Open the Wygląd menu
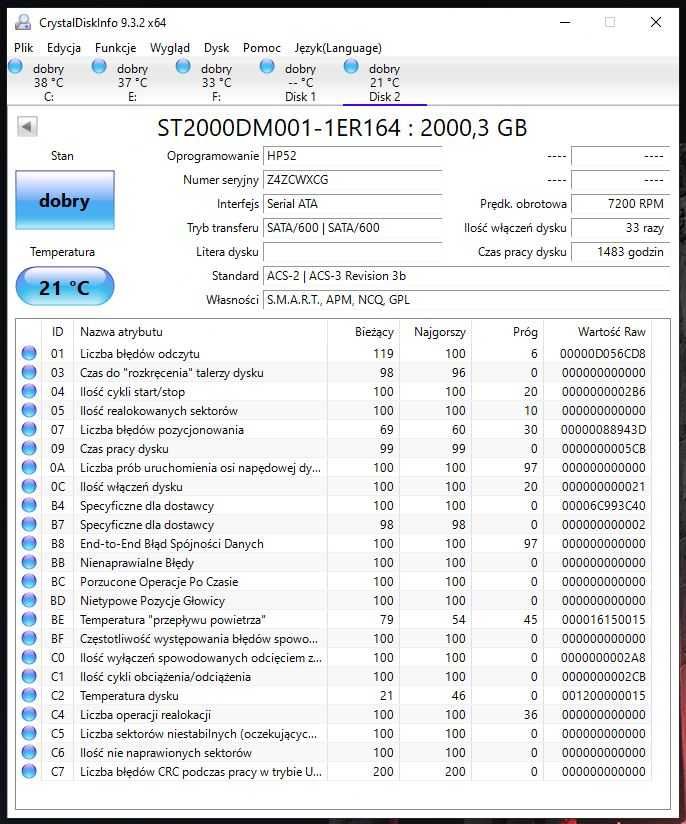The image size is (686, 824). 170,48
